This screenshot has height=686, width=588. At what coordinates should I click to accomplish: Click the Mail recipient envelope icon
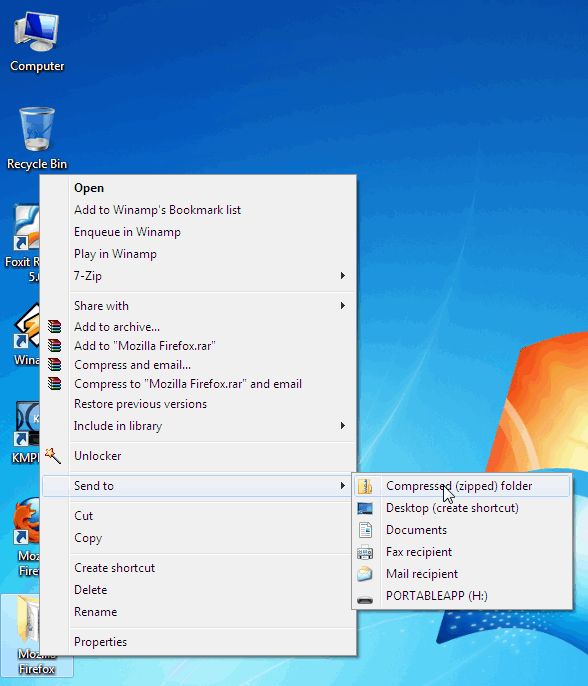364,574
